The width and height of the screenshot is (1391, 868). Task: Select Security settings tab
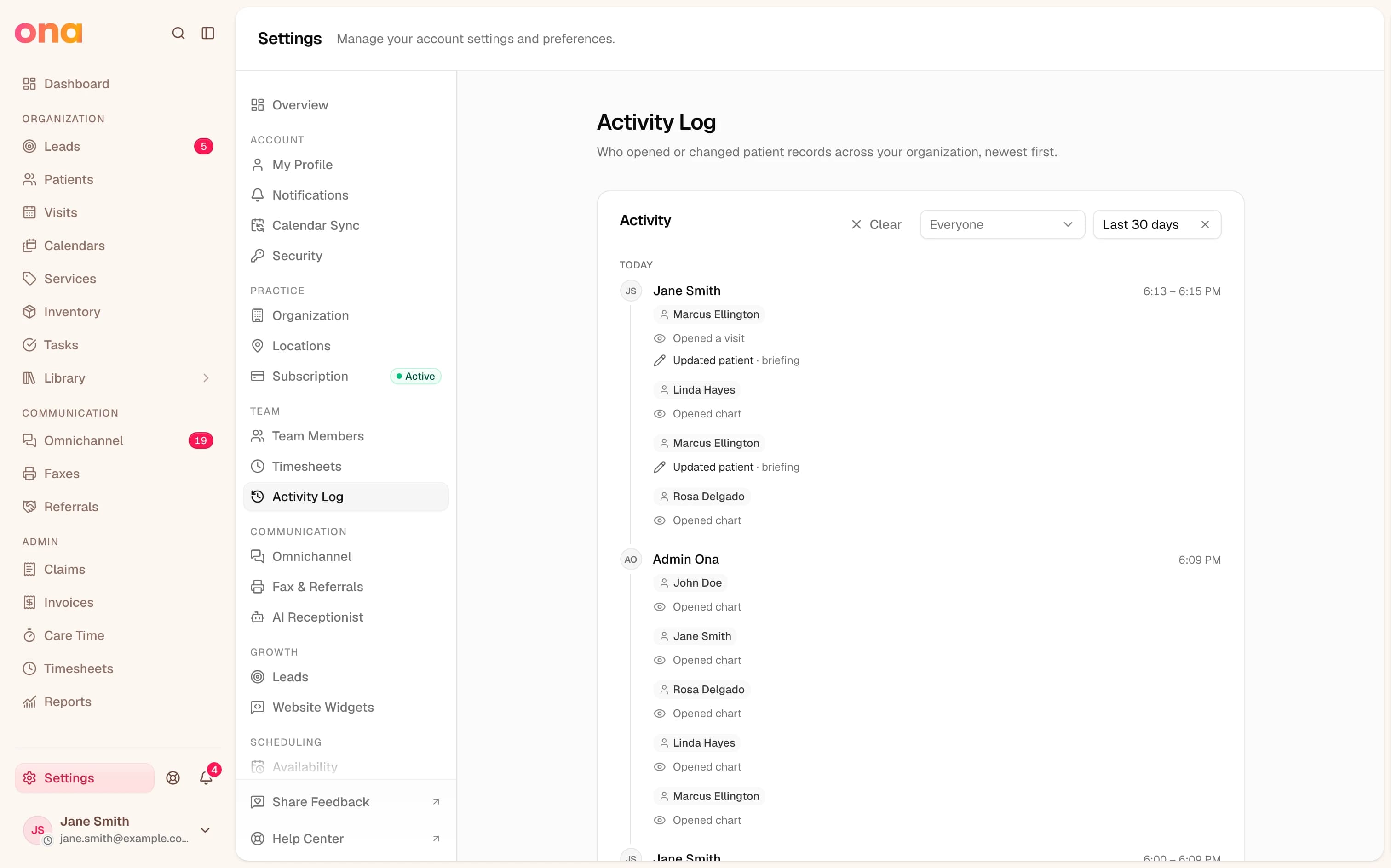pos(346,256)
